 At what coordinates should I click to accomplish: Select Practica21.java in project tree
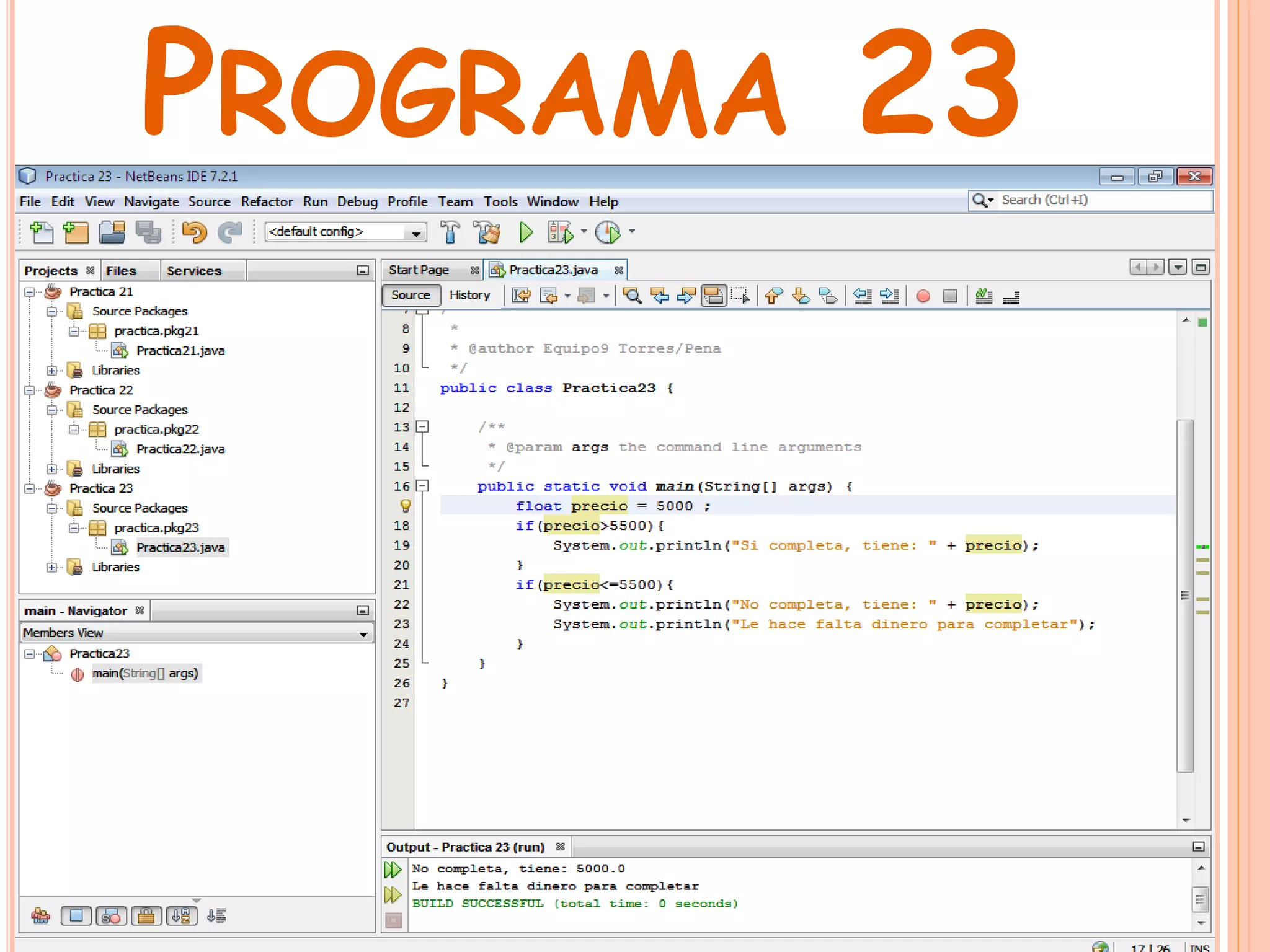pyautogui.click(x=180, y=351)
